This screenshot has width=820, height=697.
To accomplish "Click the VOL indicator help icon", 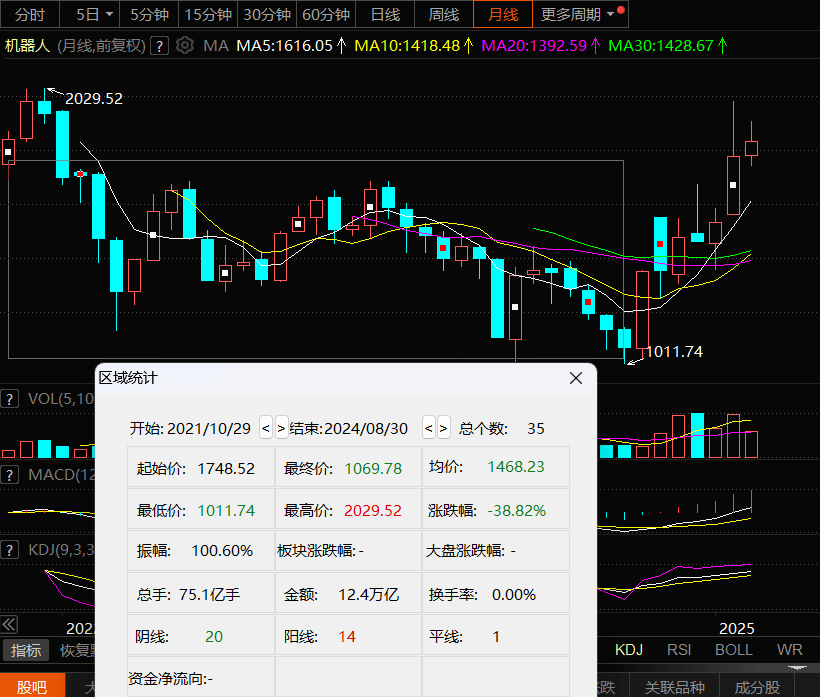I will pos(10,399).
